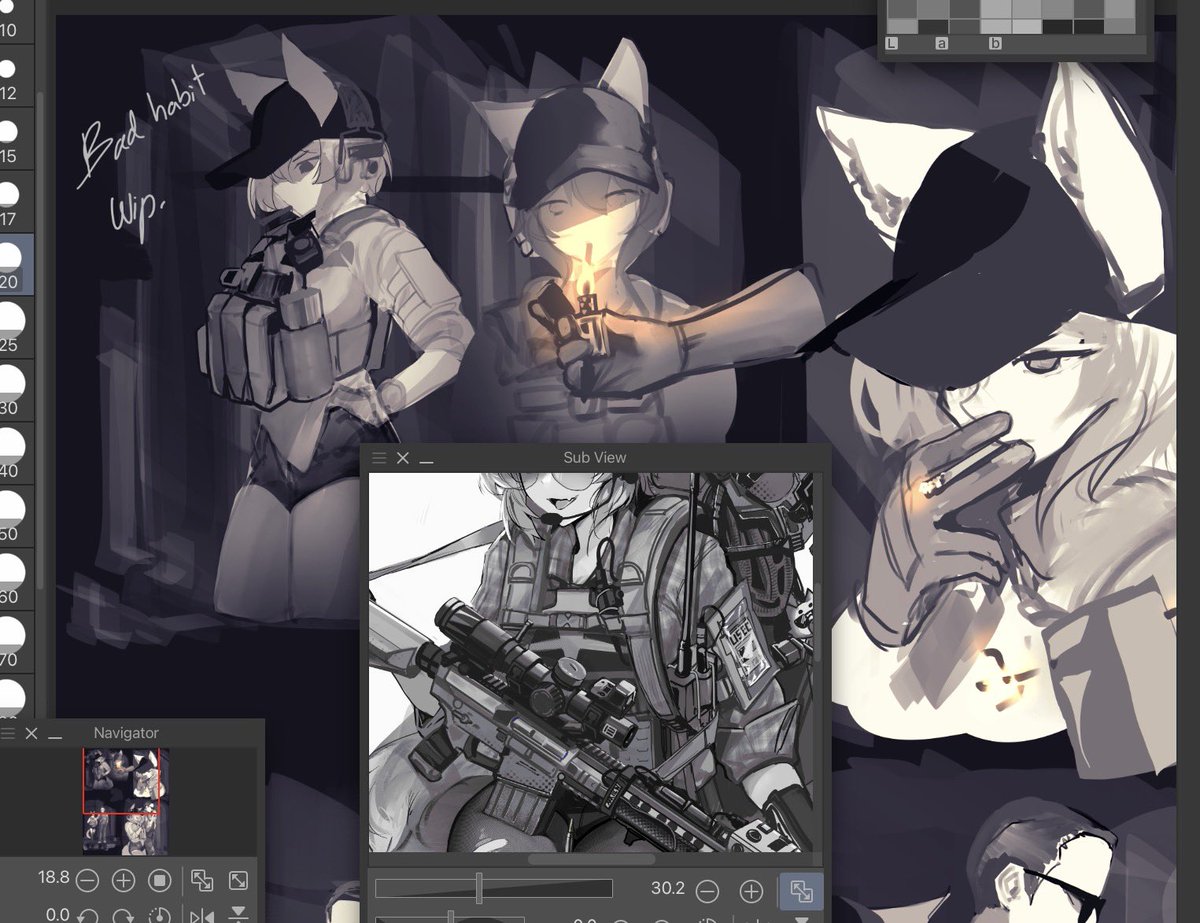Click the 30.2 zoom value in Sub View

(667, 888)
